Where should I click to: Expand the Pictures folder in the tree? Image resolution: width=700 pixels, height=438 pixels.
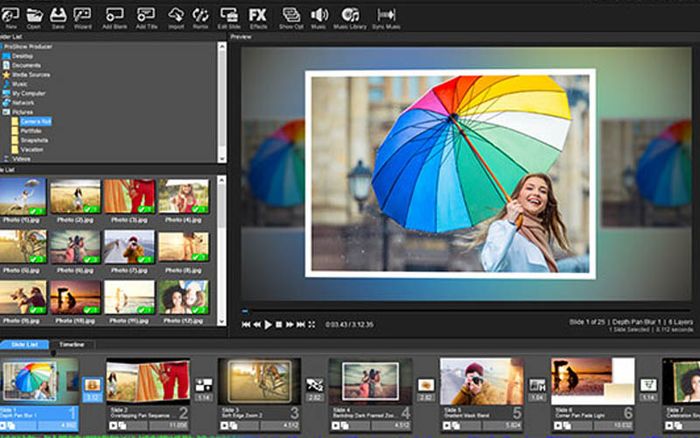6,112
